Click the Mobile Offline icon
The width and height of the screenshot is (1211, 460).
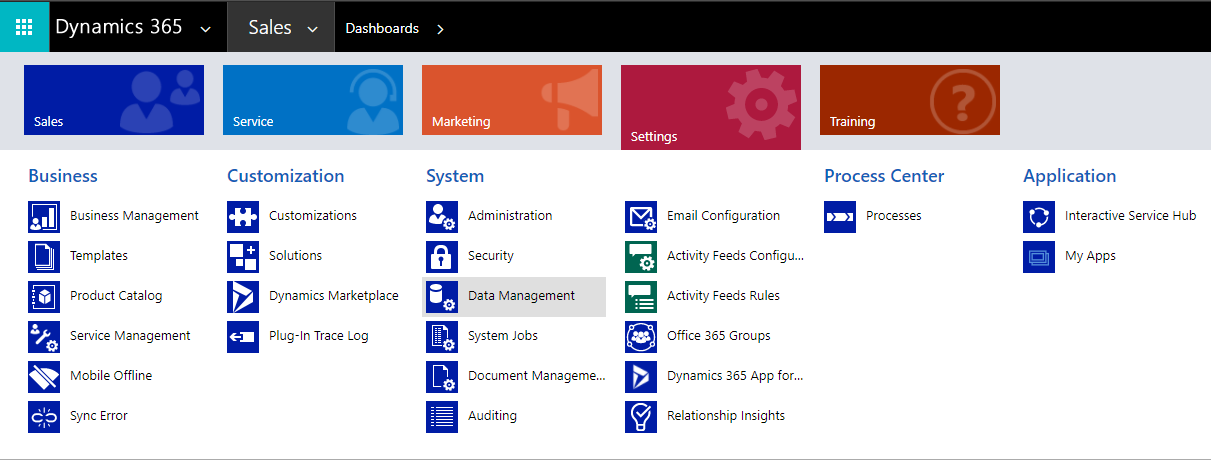click(44, 377)
